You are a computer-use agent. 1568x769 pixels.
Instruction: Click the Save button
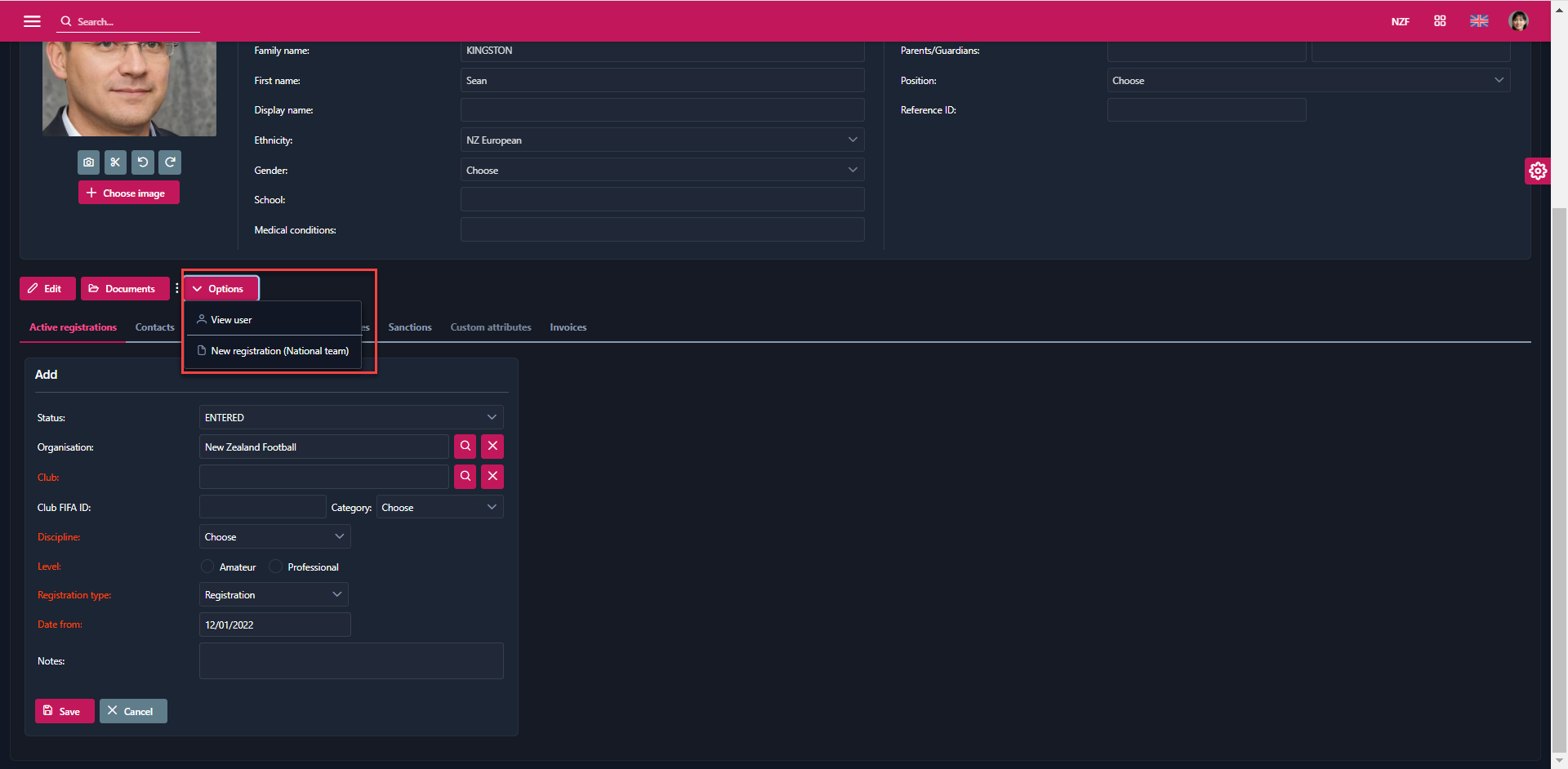[x=64, y=711]
